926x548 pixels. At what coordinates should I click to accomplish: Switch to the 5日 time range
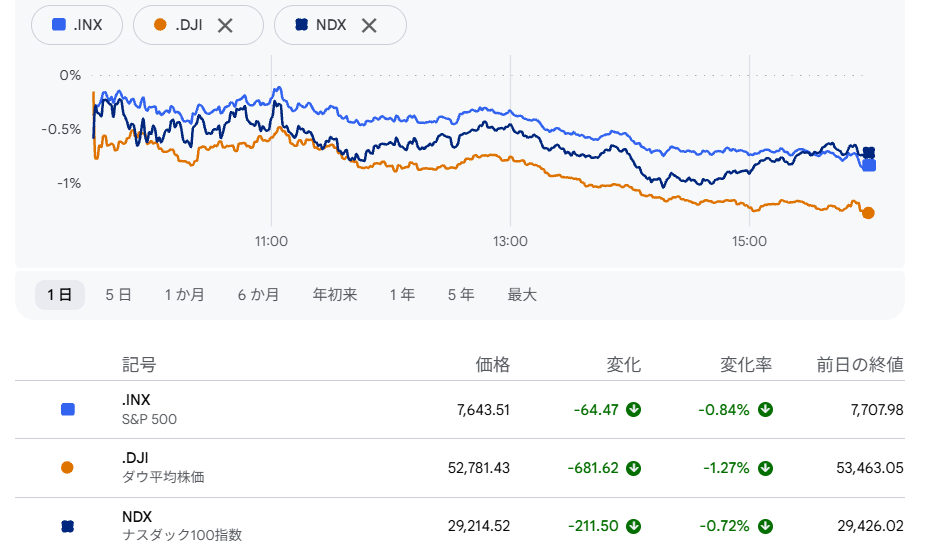click(118, 295)
